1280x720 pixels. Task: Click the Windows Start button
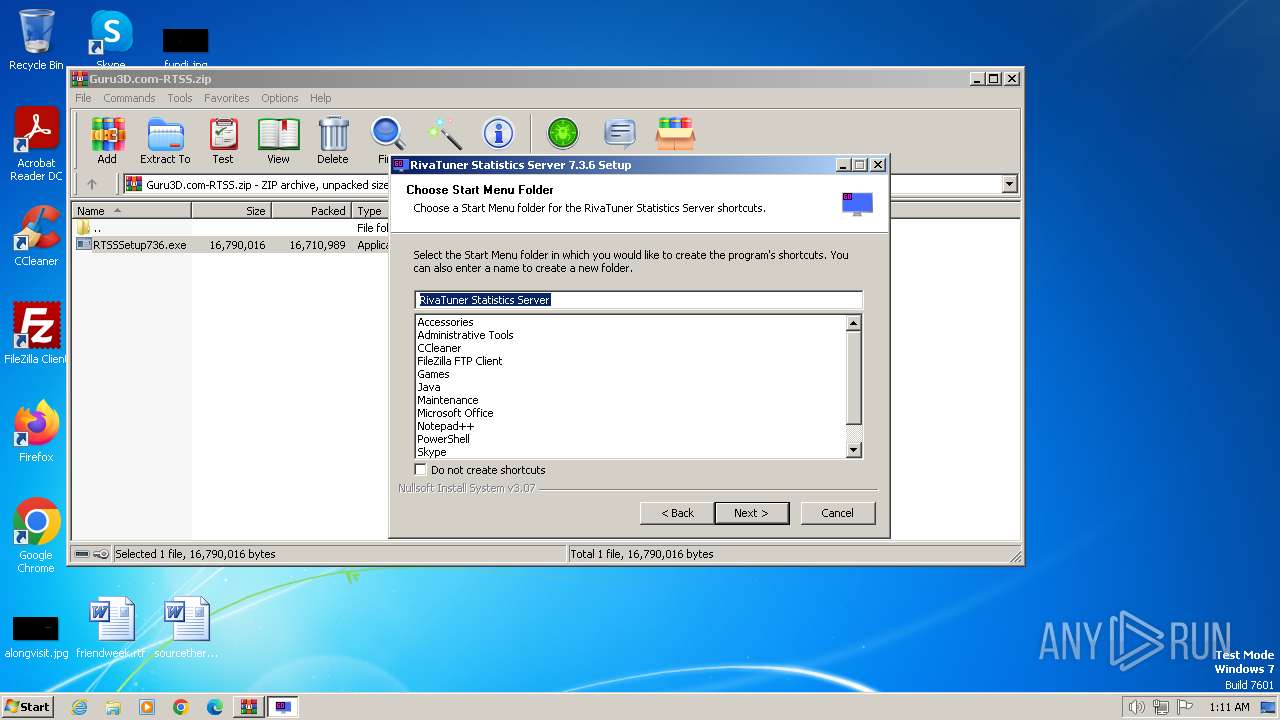(x=28, y=706)
